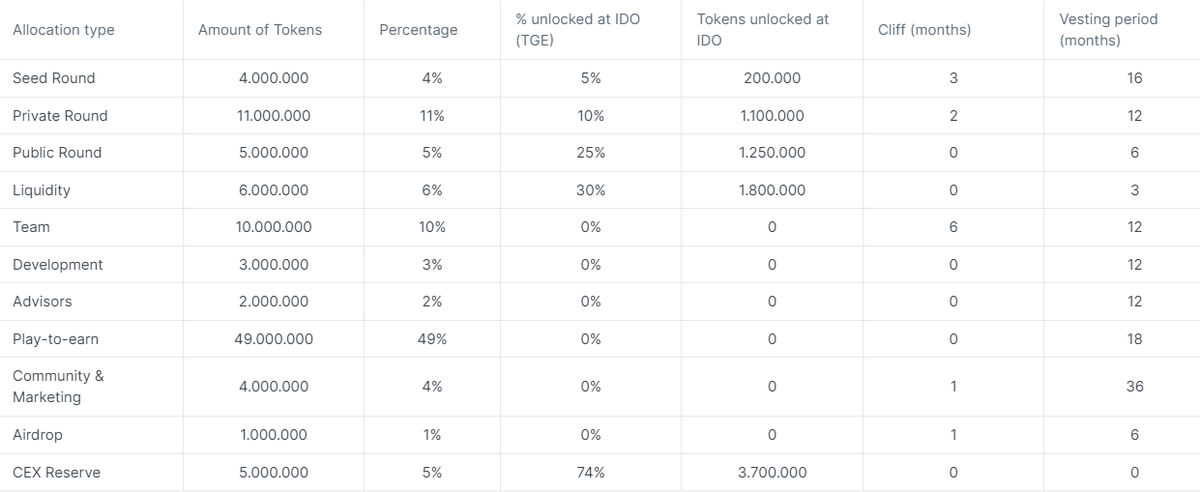Click the Private Round row label

(60, 116)
